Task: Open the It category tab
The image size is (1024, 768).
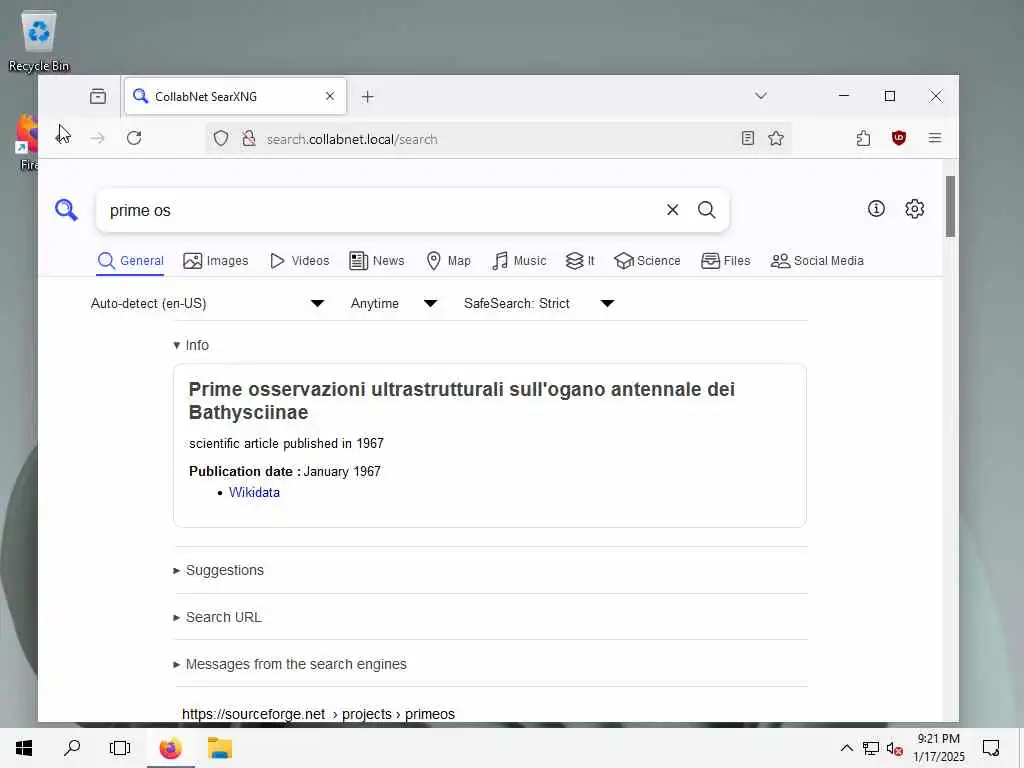Action: click(x=580, y=261)
